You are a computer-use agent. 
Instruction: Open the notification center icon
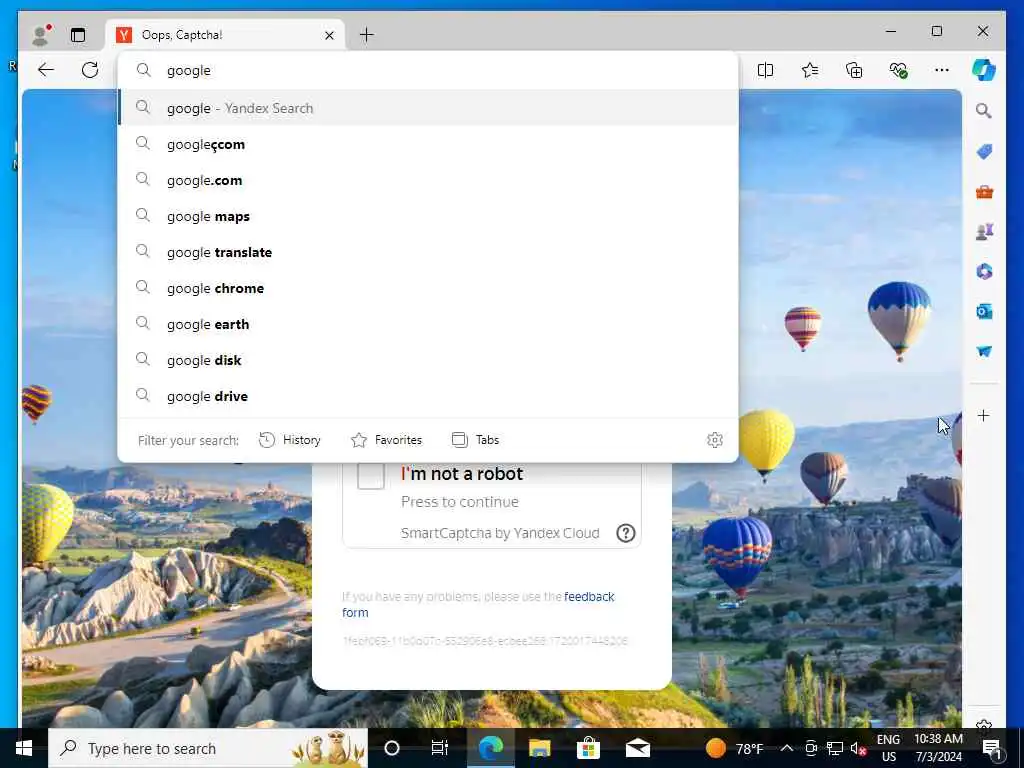[992, 748]
